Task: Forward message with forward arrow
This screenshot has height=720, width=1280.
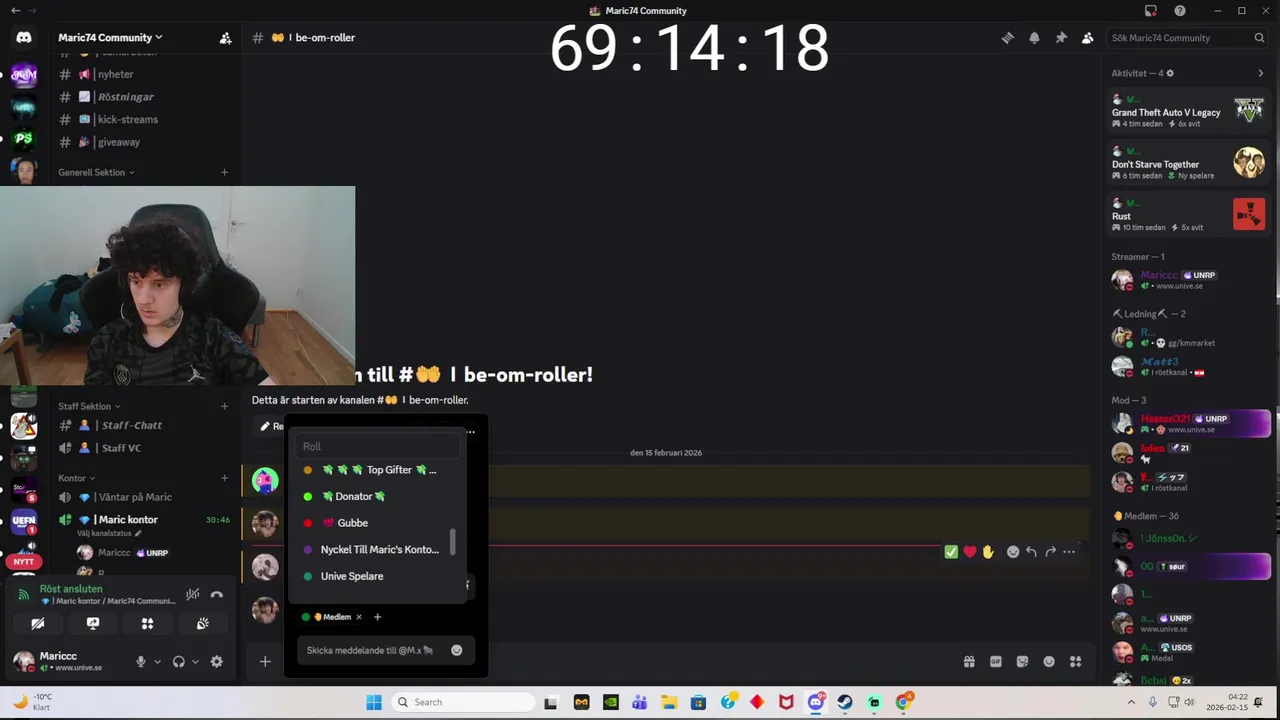Action: (x=1050, y=551)
